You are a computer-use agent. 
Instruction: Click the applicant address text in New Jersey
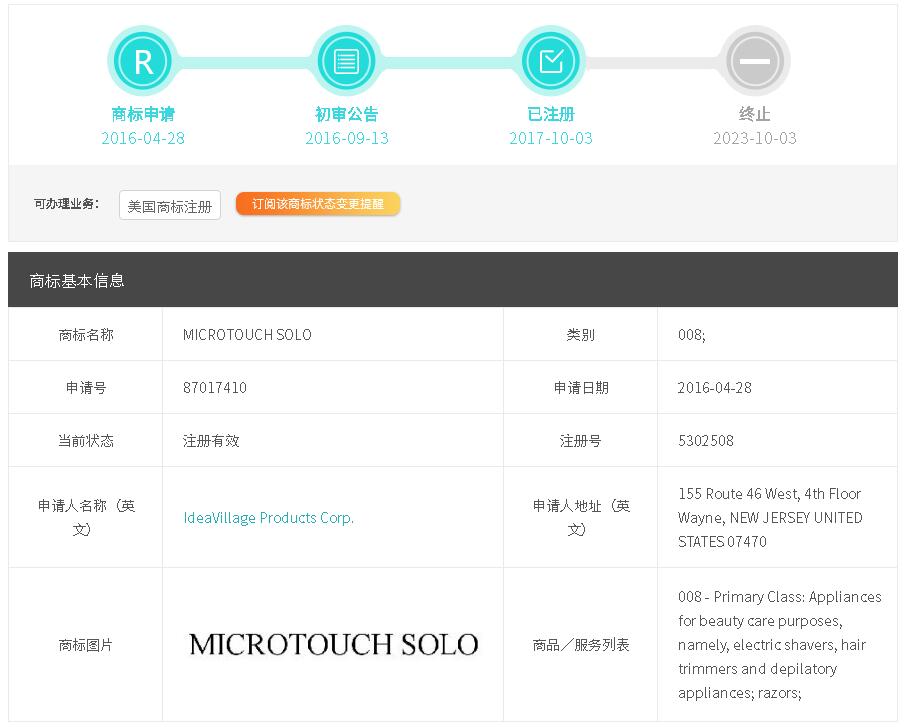pyautogui.click(x=769, y=518)
